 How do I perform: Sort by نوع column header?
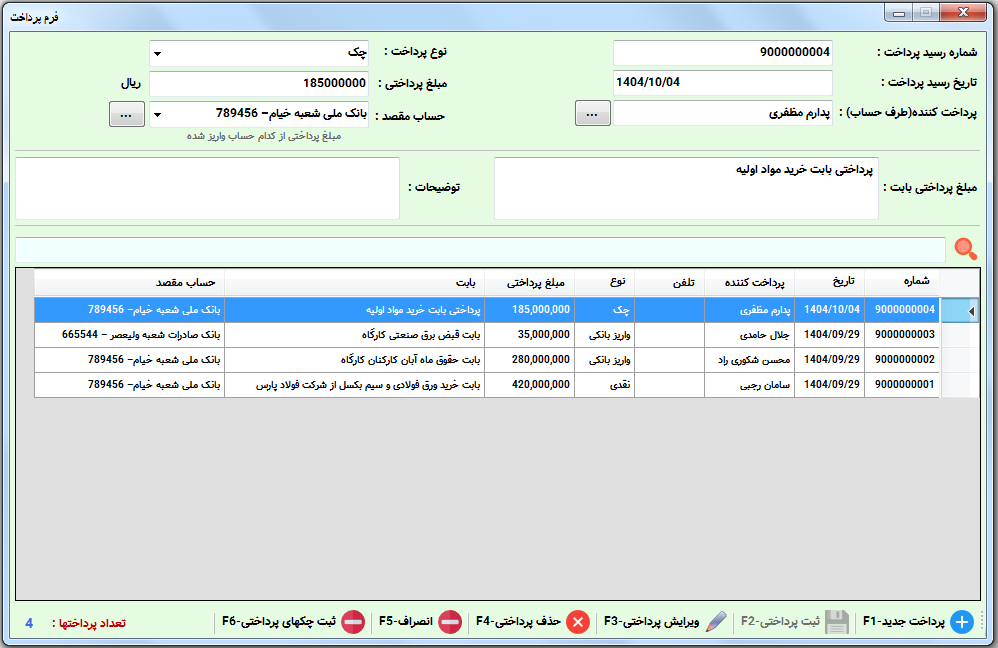(x=605, y=283)
